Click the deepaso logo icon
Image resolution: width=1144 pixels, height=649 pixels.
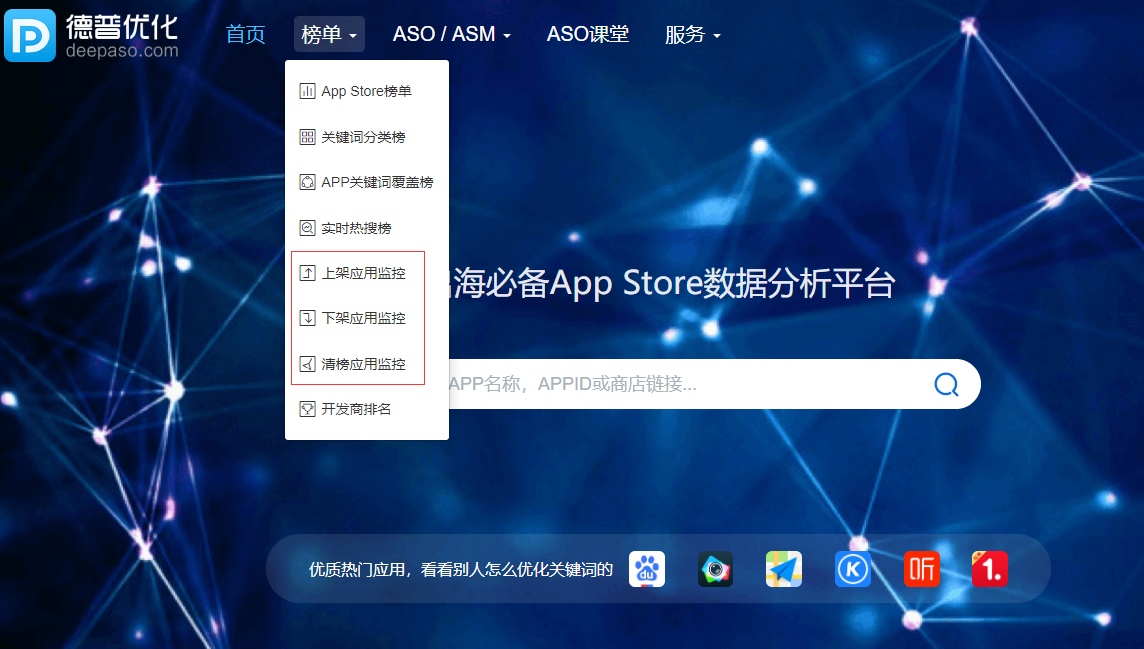(30, 35)
